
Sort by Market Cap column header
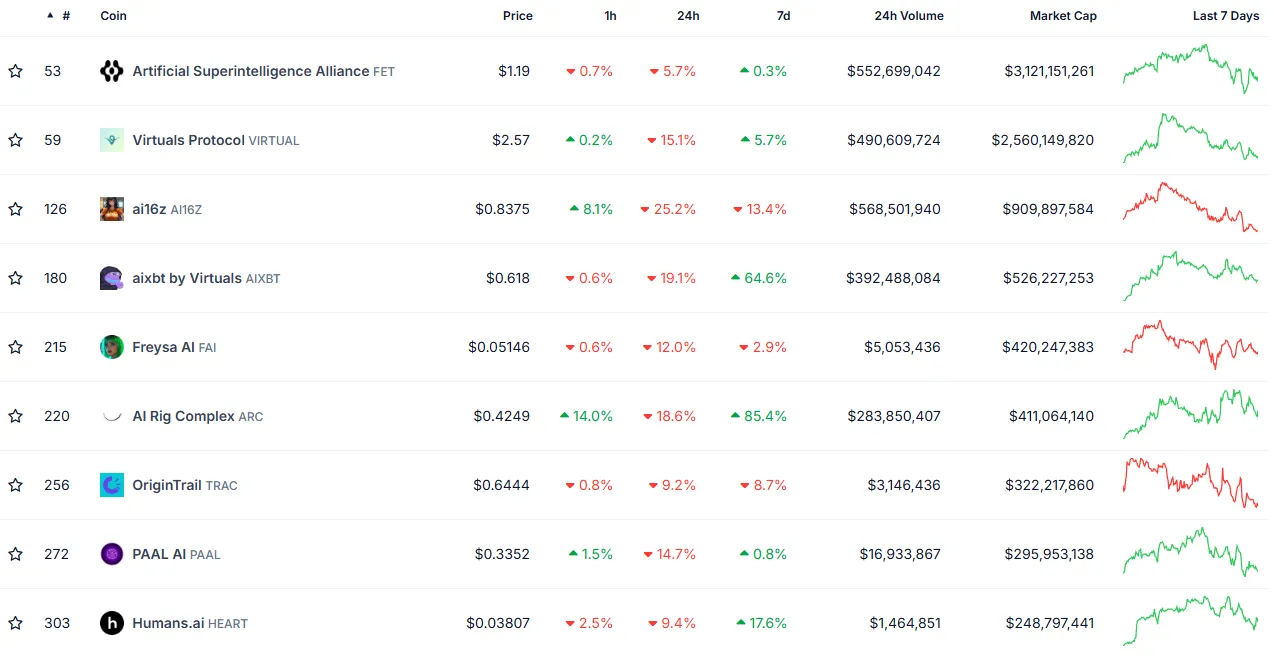[x=1063, y=16]
